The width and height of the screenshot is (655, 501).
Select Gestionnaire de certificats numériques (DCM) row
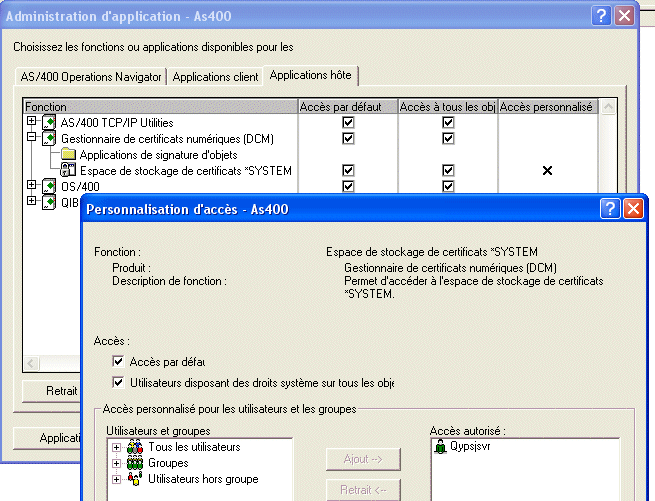pyautogui.click(x=167, y=139)
